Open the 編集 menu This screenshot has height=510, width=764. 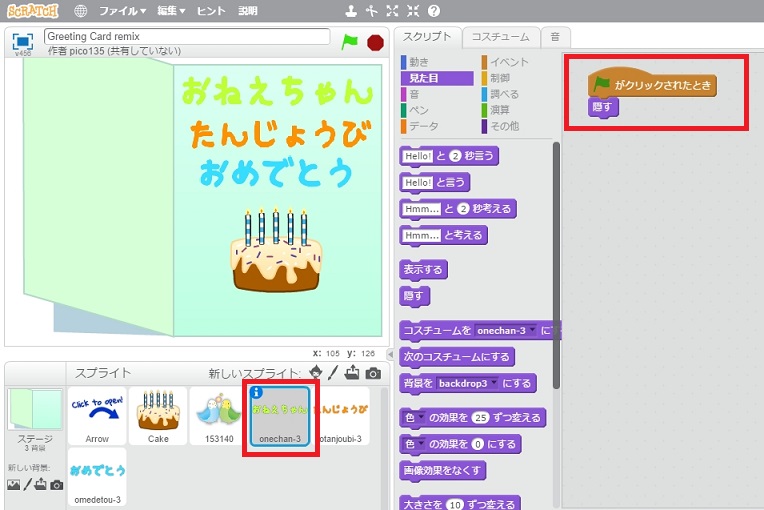(171, 11)
